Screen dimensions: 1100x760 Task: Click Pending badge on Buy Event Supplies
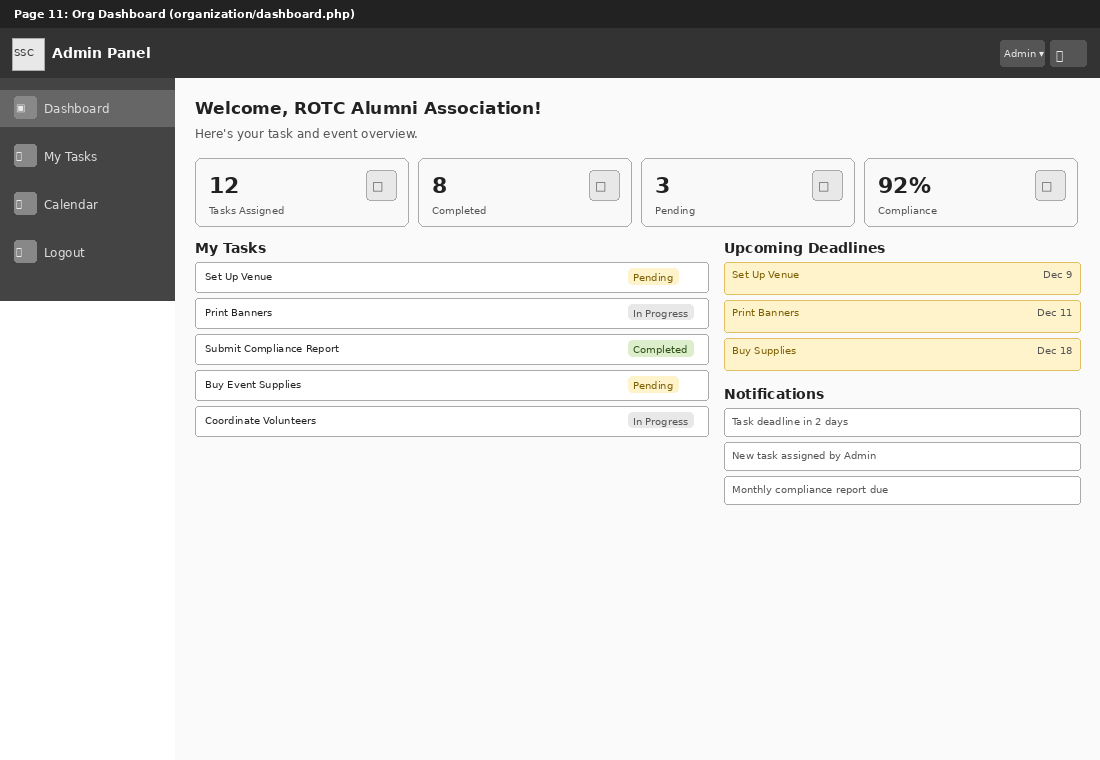click(x=653, y=385)
